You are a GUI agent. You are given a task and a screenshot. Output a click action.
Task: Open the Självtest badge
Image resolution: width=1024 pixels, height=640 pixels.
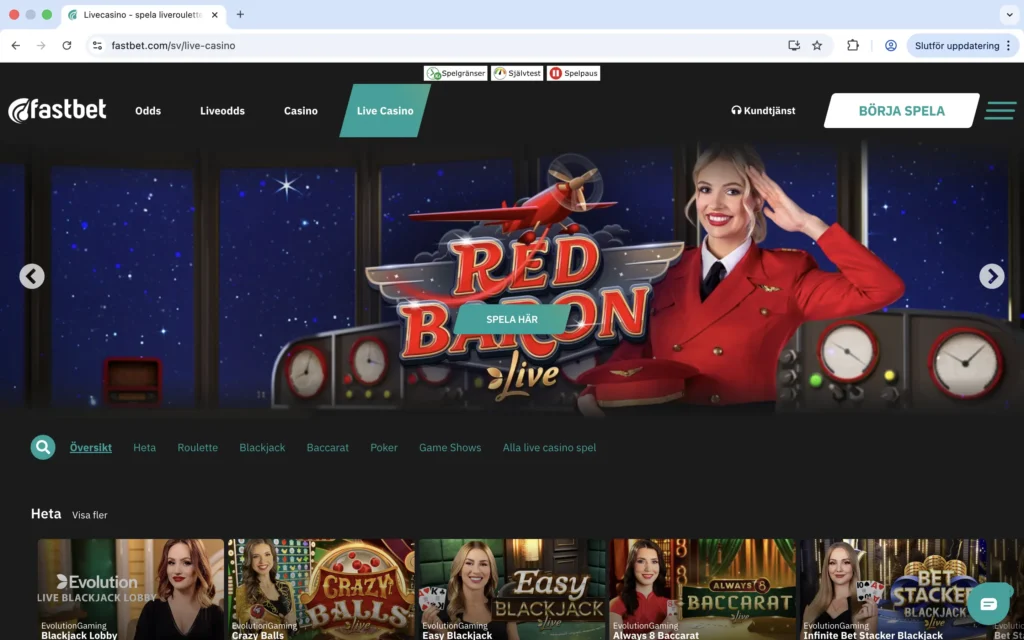(x=517, y=72)
